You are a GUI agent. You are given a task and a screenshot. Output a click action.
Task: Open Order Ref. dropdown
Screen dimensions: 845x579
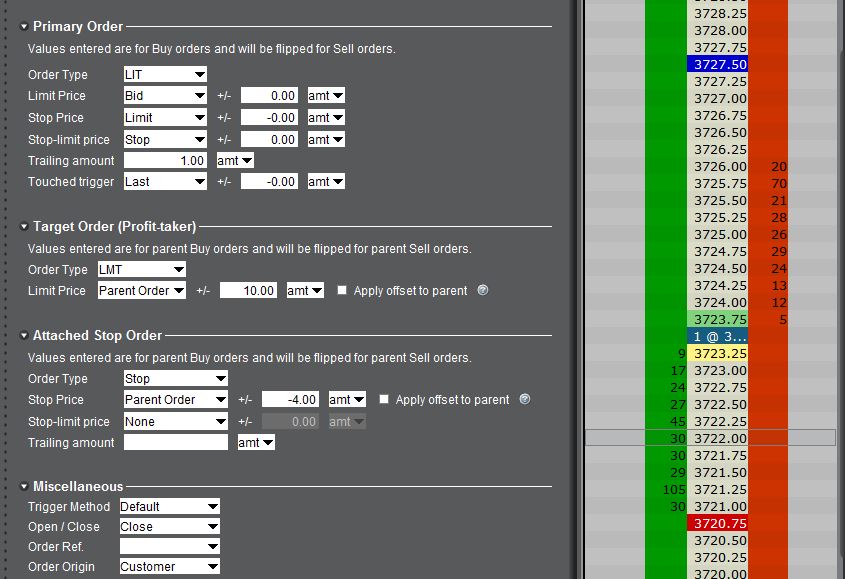pos(170,546)
